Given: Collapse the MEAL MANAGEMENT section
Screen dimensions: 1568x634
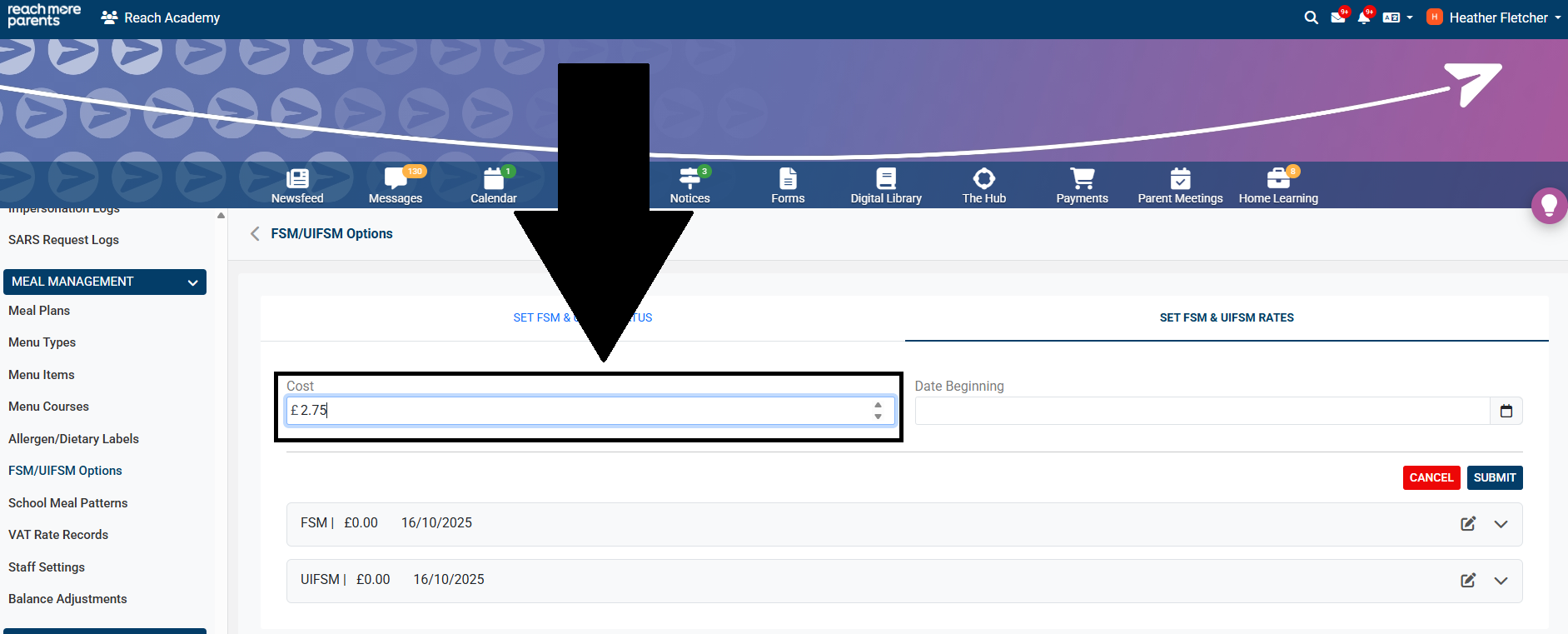Looking at the screenshot, I should (192, 282).
